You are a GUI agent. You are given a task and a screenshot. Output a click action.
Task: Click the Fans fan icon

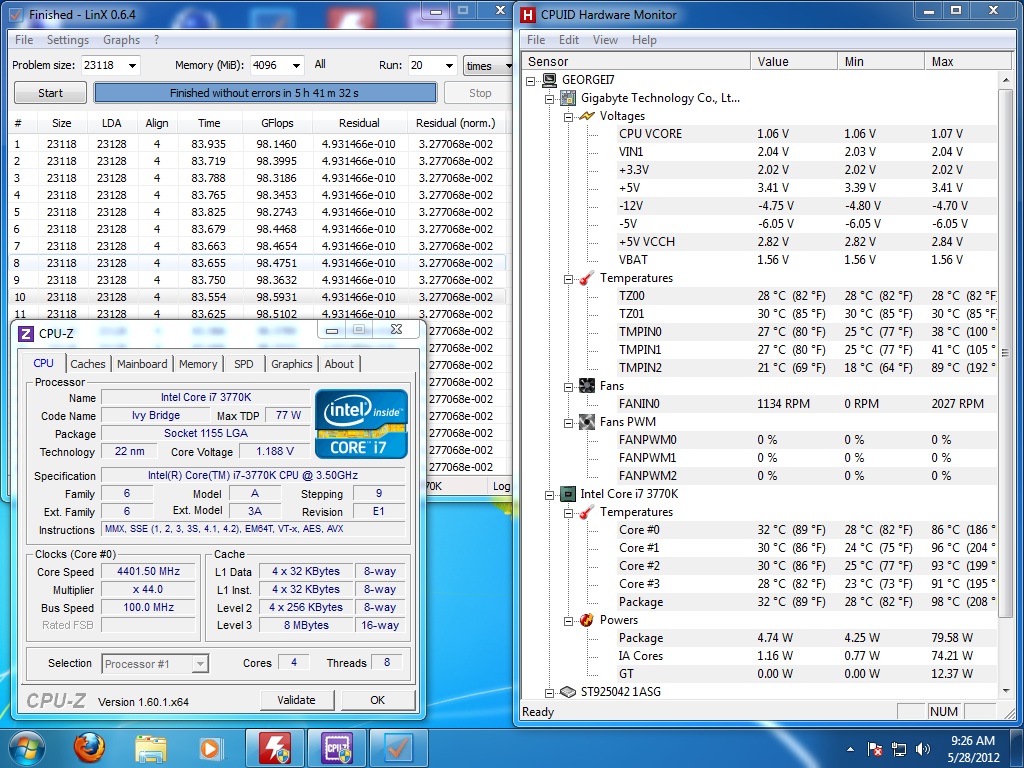pyautogui.click(x=586, y=386)
